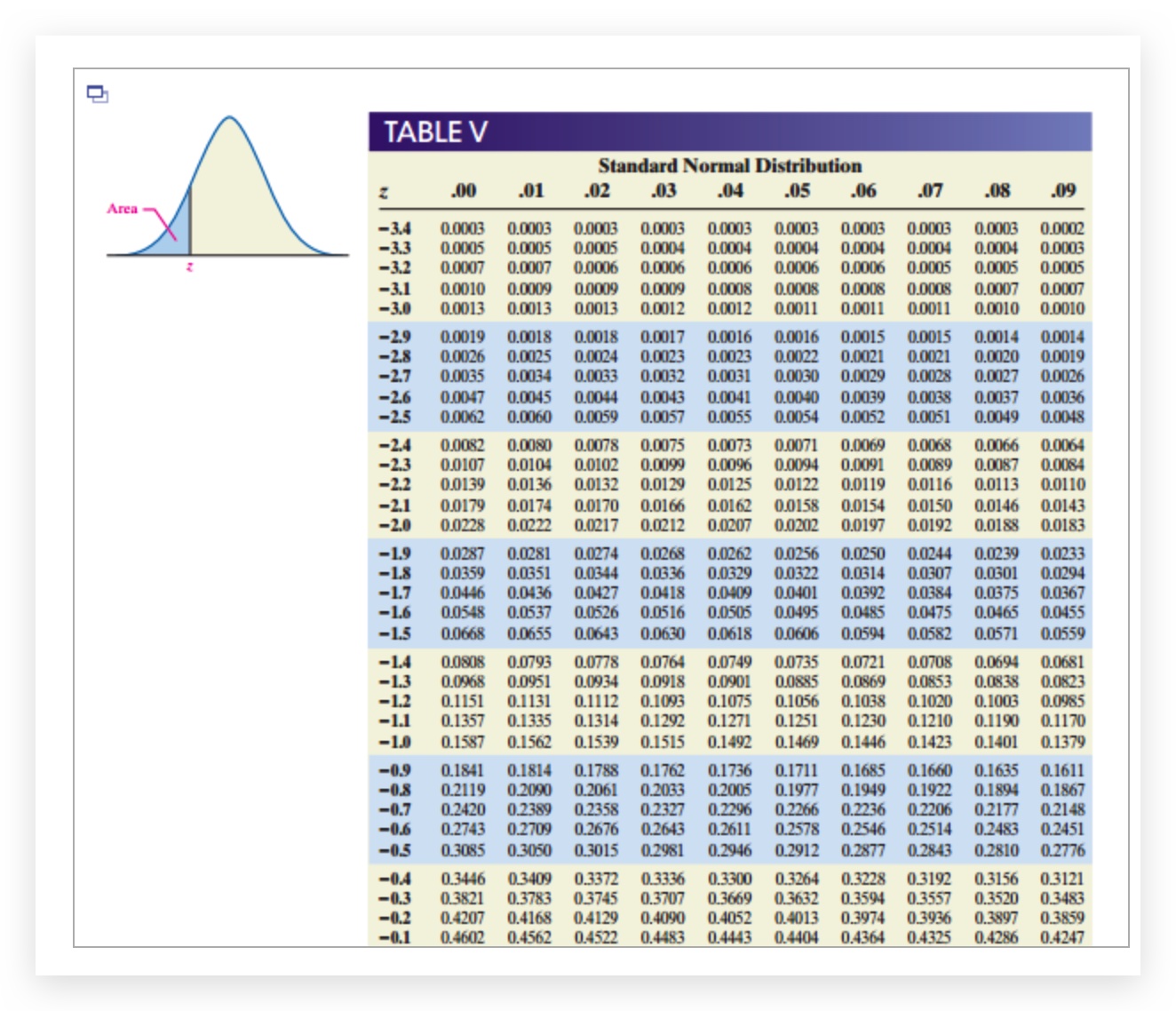The image size is (1176, 1011).
Task: Select the value 0.0401 in row −1.7
Action: [796, 593]
